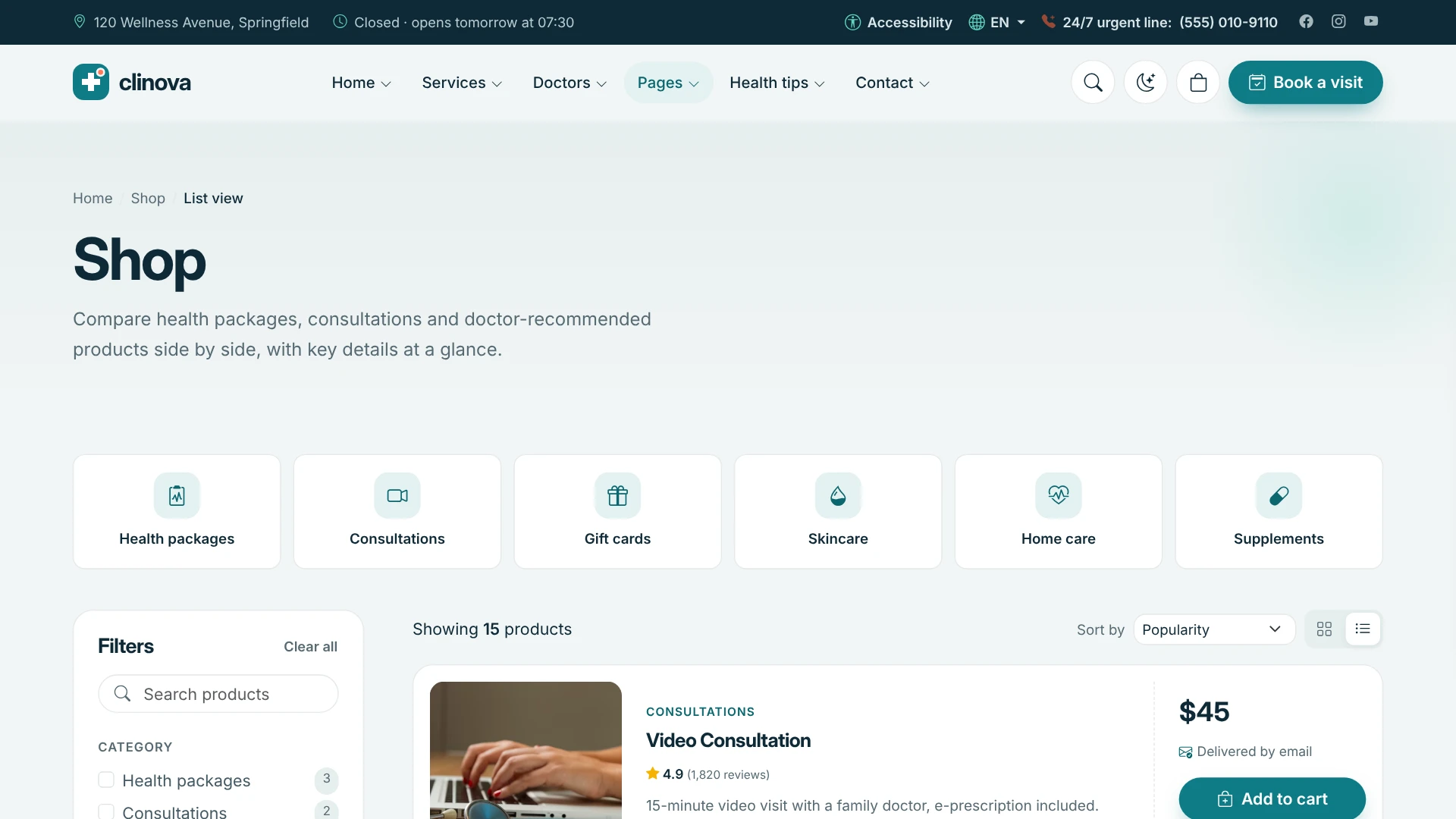Click the star rating icon for Video Consultation
Viewport: 1456px width, 819px height.
click(x=652, y=773)
